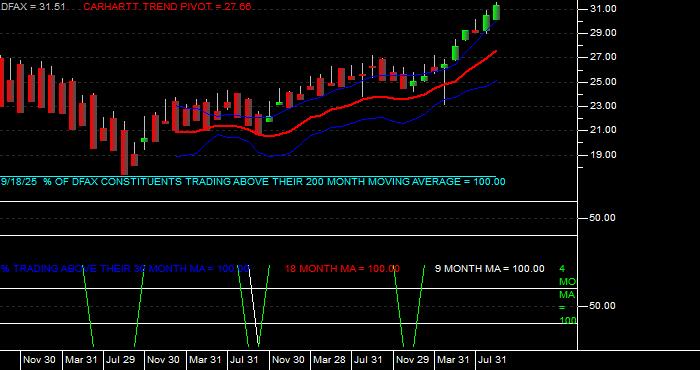The height and width of the screenshot is (370, 700).
Task: Click the 19.00 price axis value
Action: 604,155
